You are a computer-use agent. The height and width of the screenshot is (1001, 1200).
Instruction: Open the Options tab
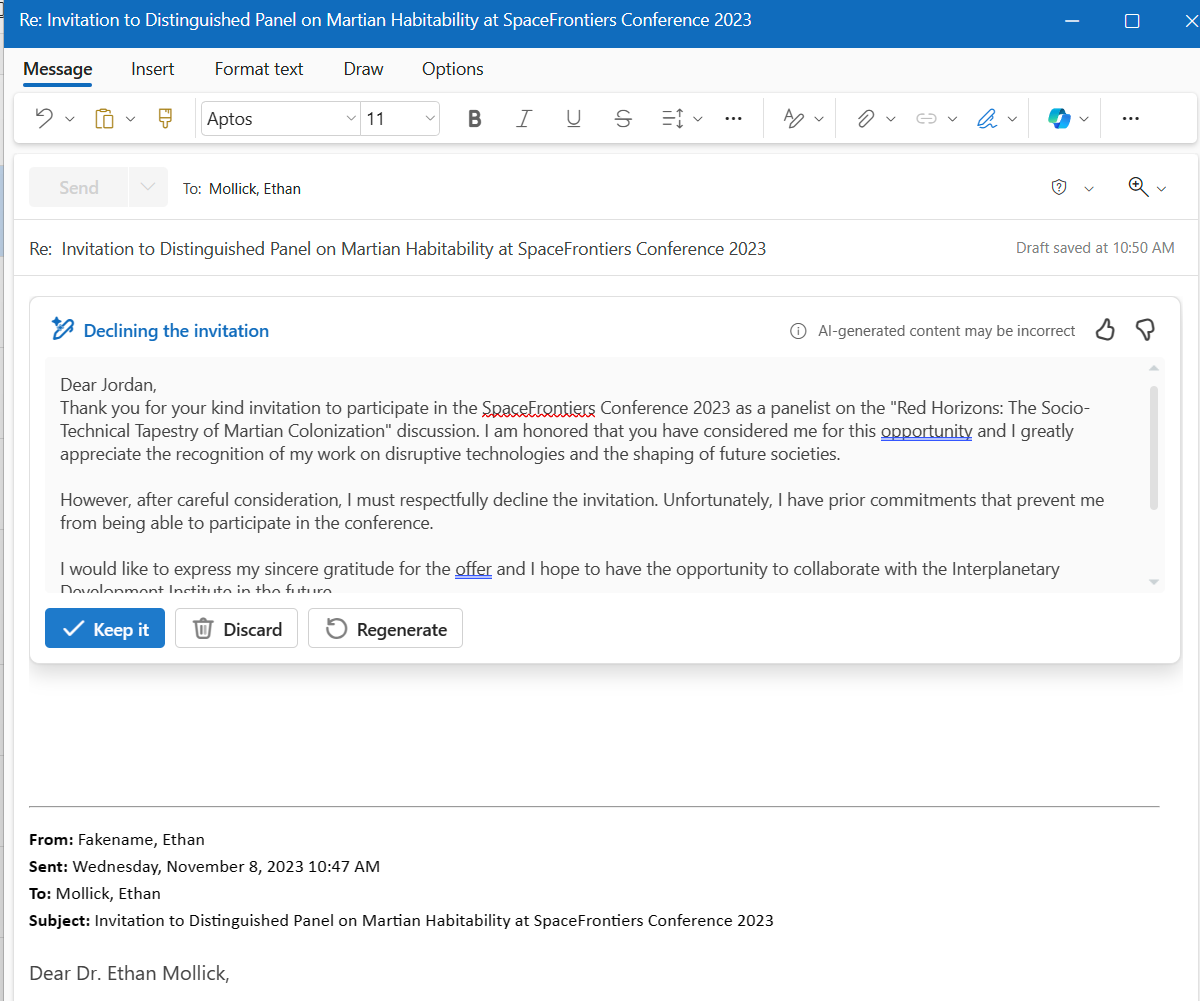pos(453,69)
